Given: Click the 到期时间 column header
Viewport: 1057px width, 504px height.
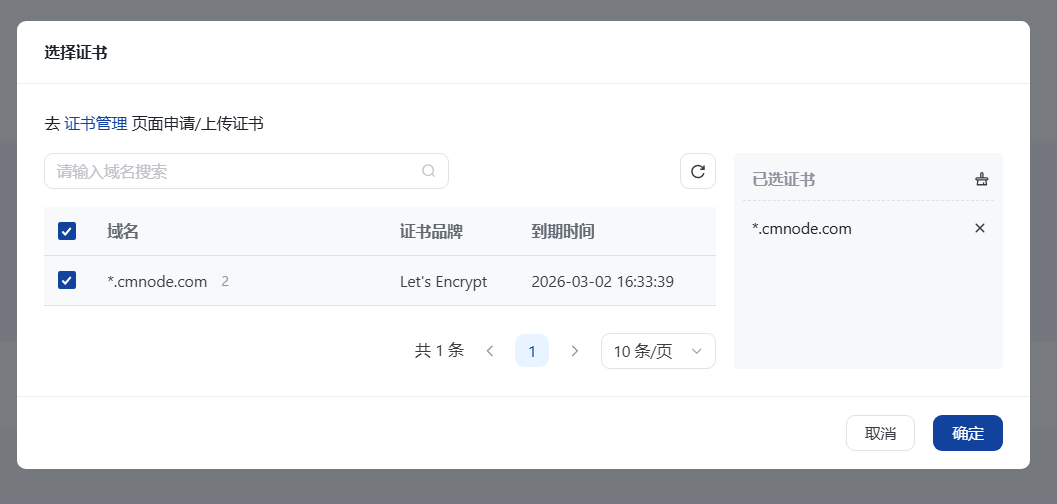Looking at the screenshot, I should click(563, 232).
